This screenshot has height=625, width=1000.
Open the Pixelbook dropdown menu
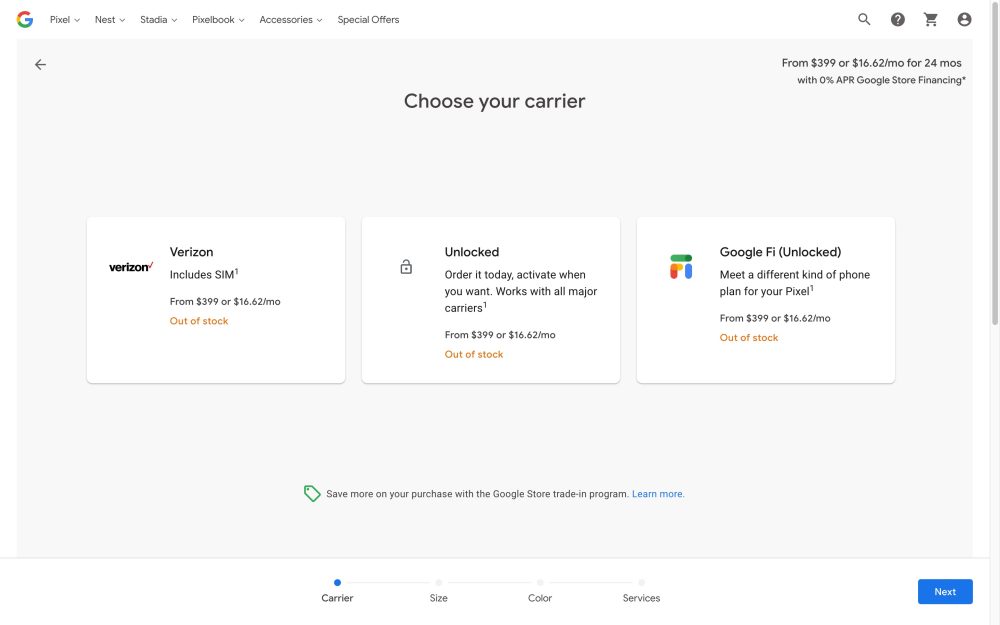pos(218,20)
